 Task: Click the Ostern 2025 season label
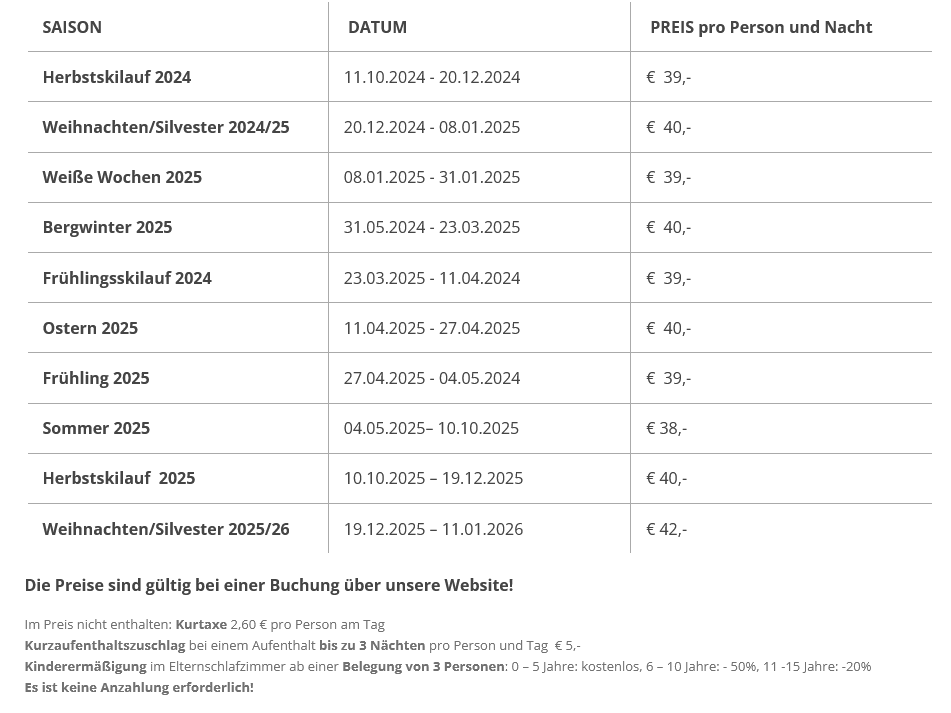coord(90,328)
